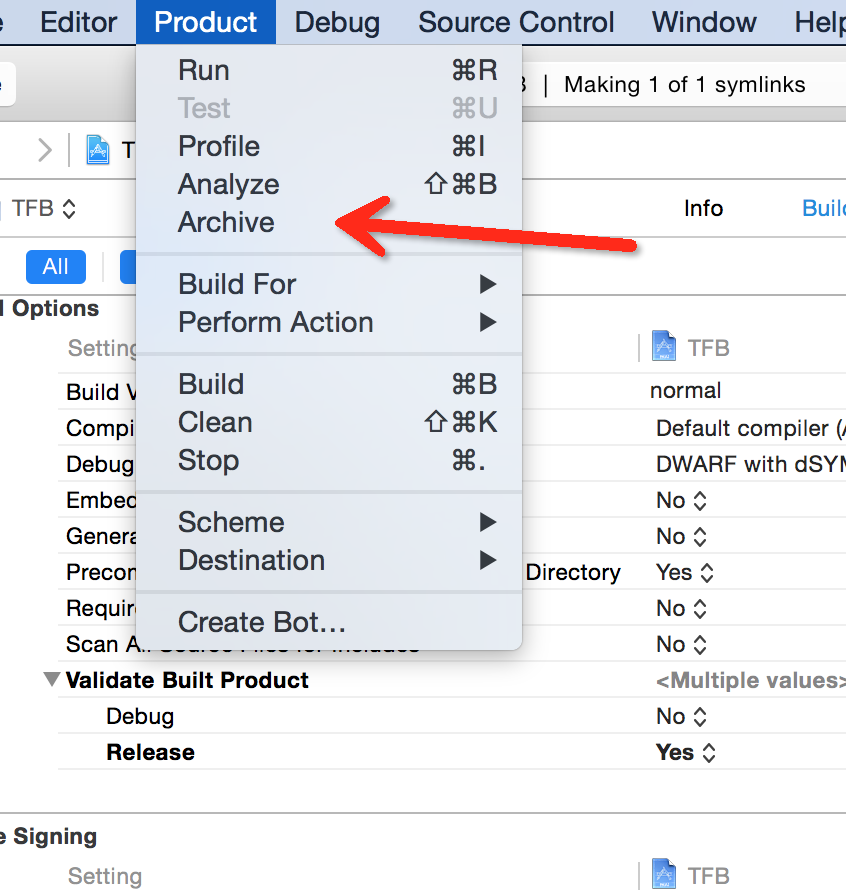The width and height of the screenshot is (846, 896).
Task: Toggle the All filter button
Action: click(56, 266)
